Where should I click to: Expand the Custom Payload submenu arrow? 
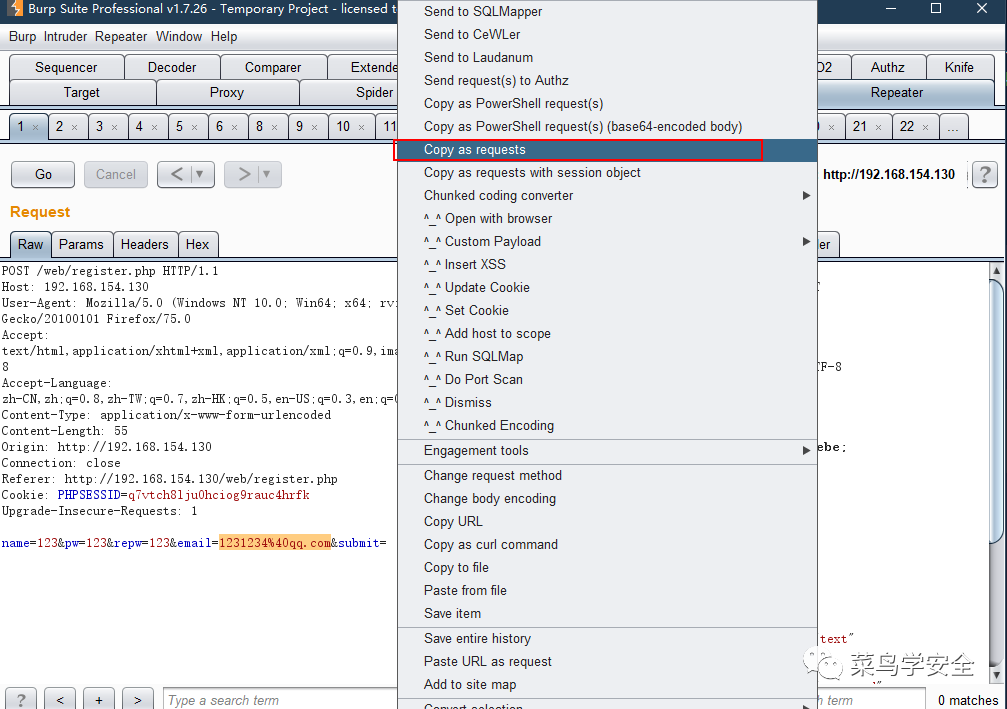pyautogui.click(x=806, y=241)
